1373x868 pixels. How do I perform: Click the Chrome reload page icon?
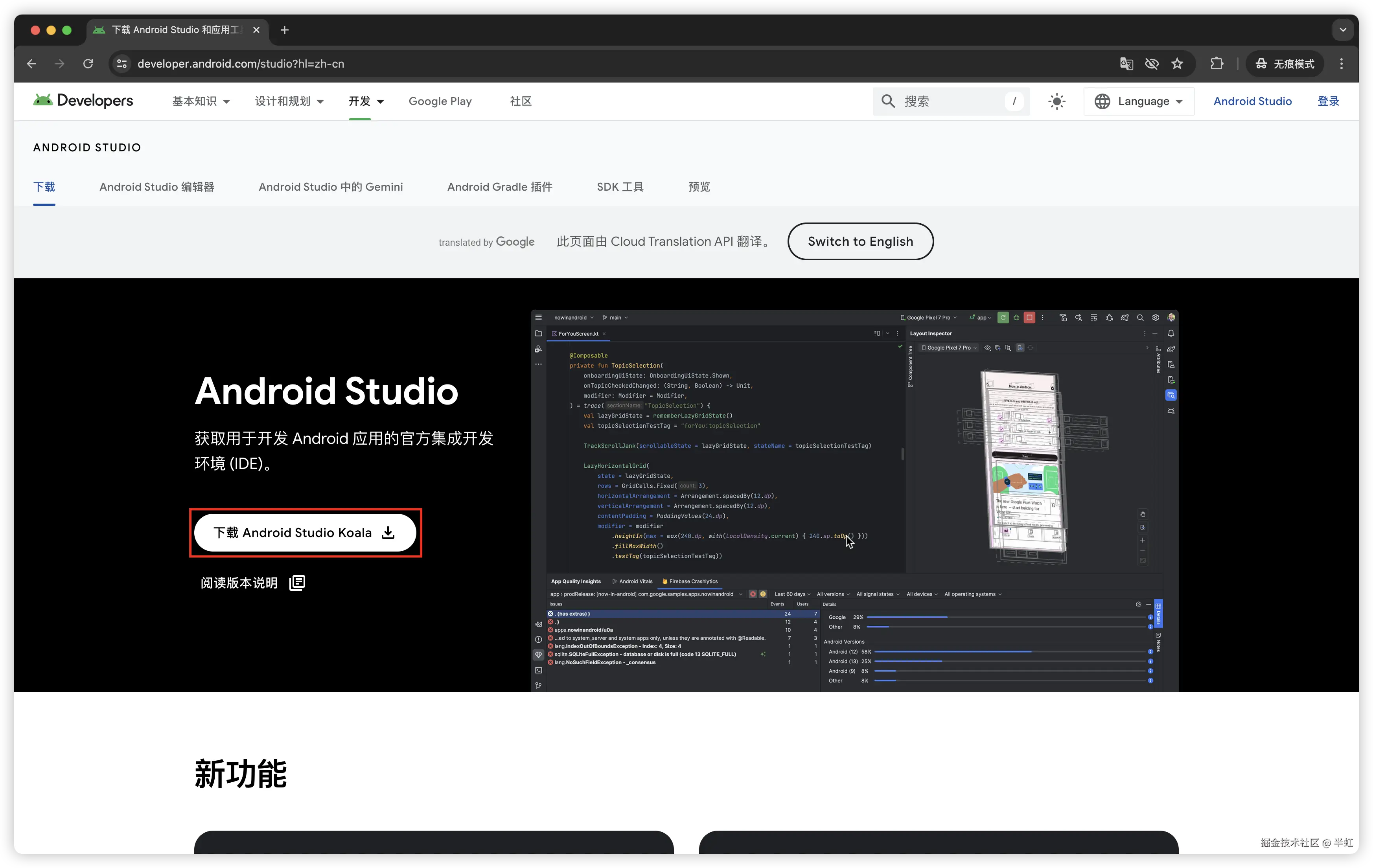88,64
